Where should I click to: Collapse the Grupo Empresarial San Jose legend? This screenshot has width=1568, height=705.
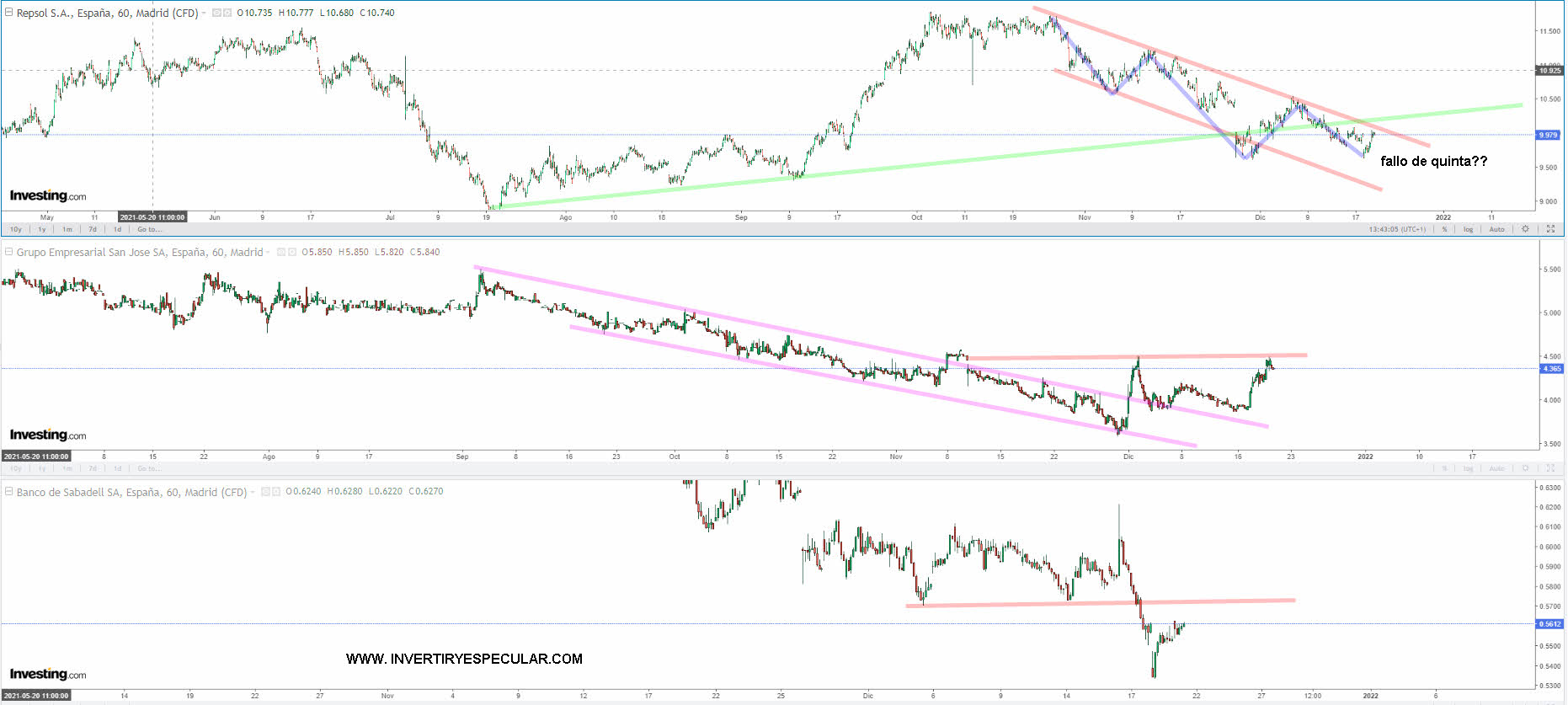(x=8, y=252)
